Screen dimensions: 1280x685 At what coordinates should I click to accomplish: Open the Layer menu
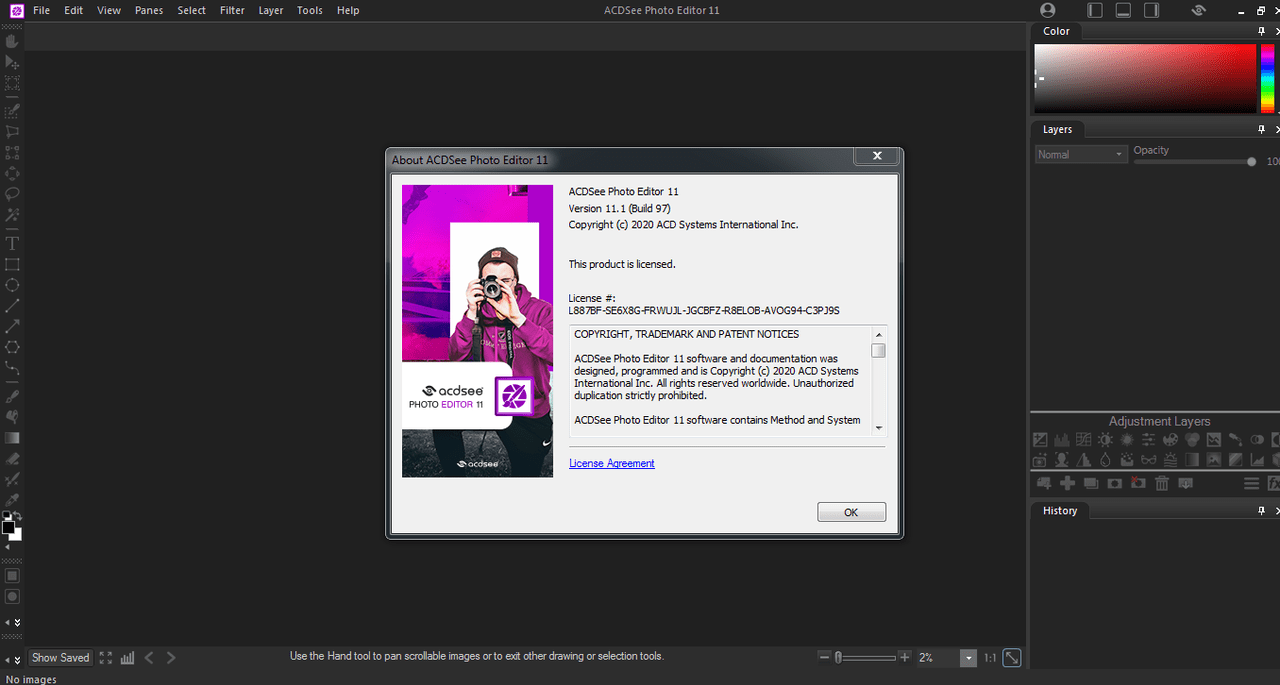point(271,10)
